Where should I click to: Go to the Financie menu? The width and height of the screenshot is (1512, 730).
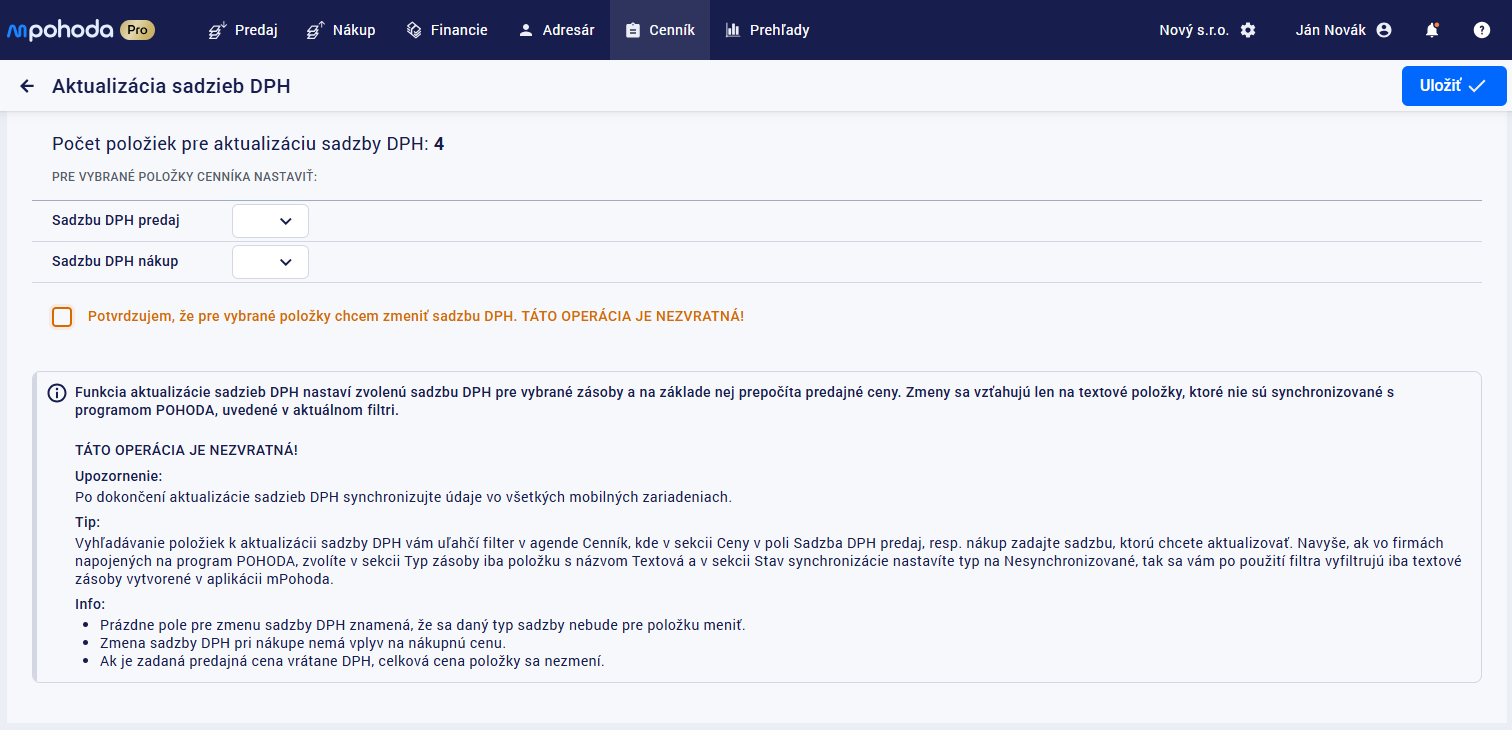(x=447, y=30)
